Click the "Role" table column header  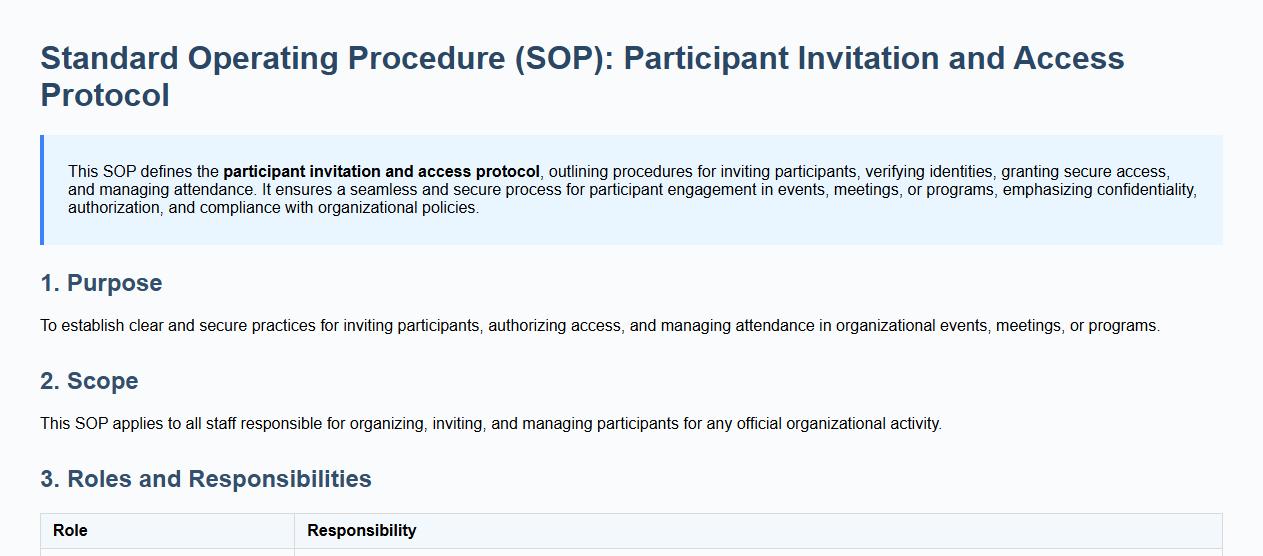click(70, 531)
